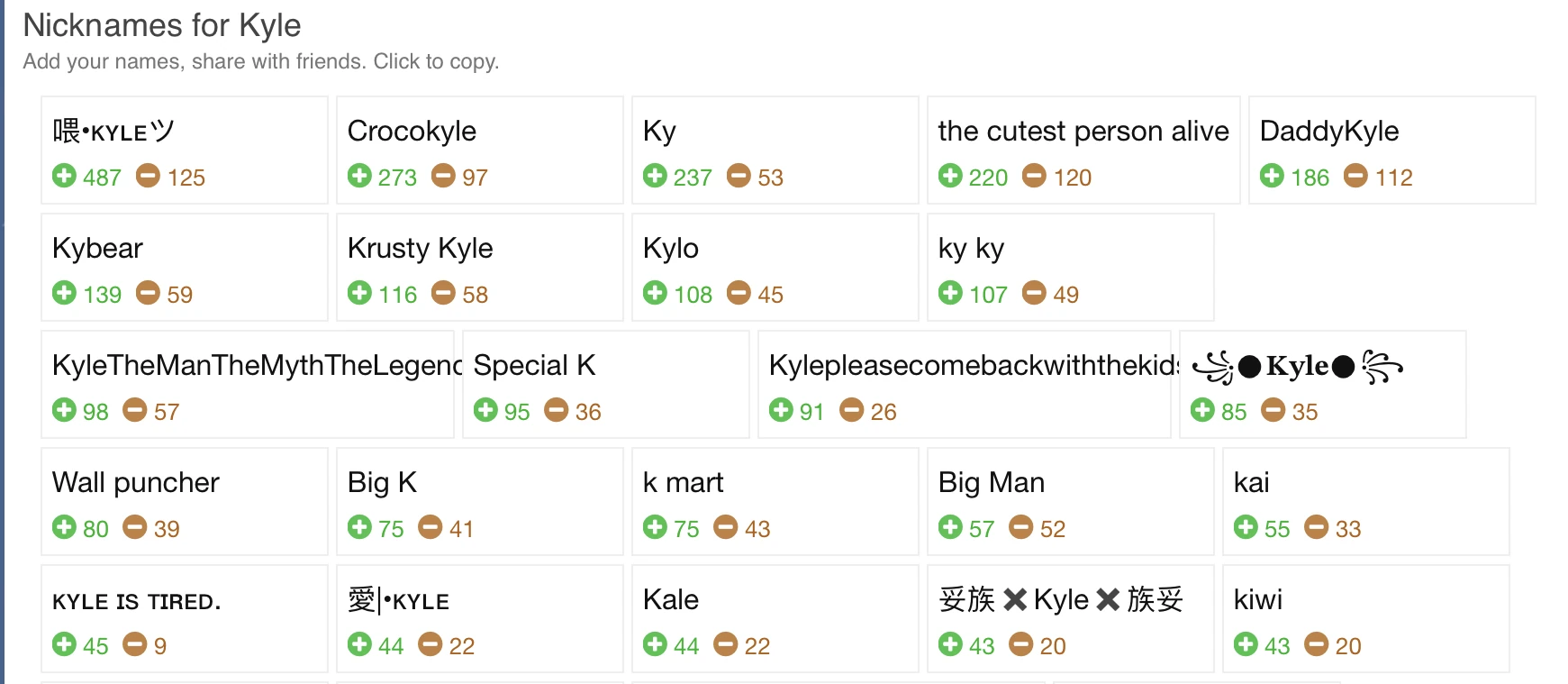The width and height of the screenshot is (1568, 684).
Task: Upvote the nickname Kybear
Action: (63, 294)
